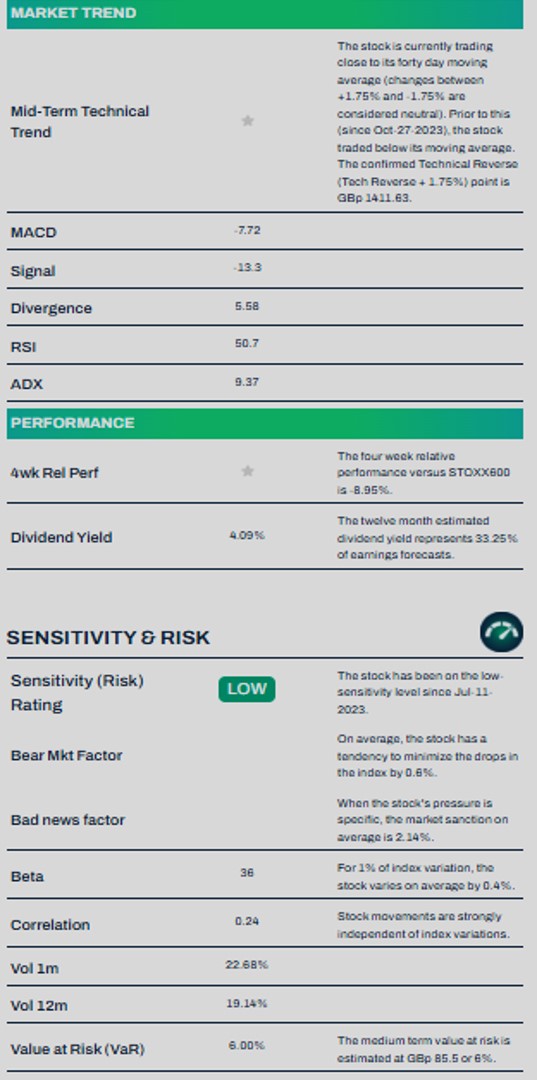Click the Divergence value 5.58
Screen dimensions: 537x1080
click(246, 306)
